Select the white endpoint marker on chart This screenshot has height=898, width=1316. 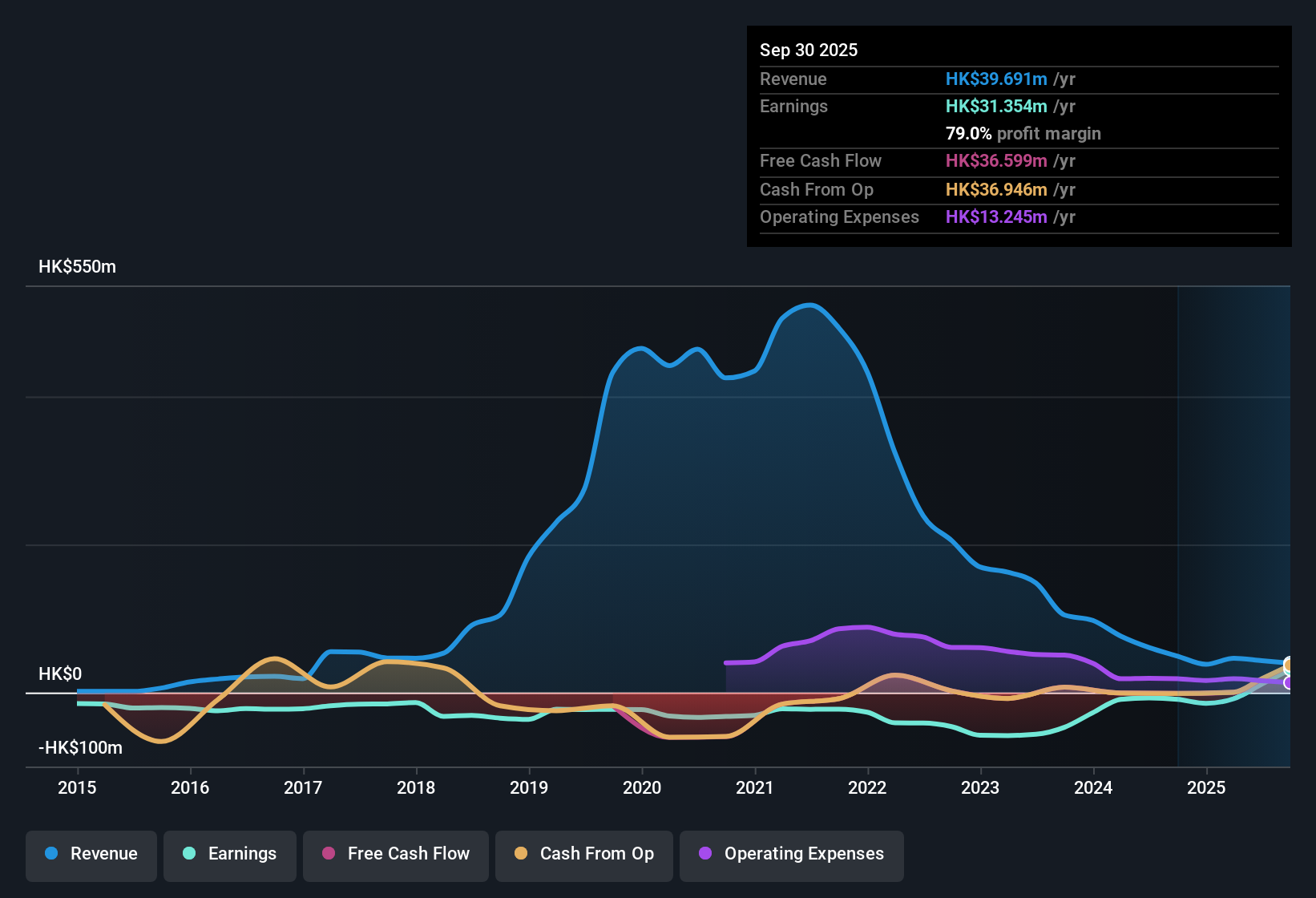(1289, 683)
